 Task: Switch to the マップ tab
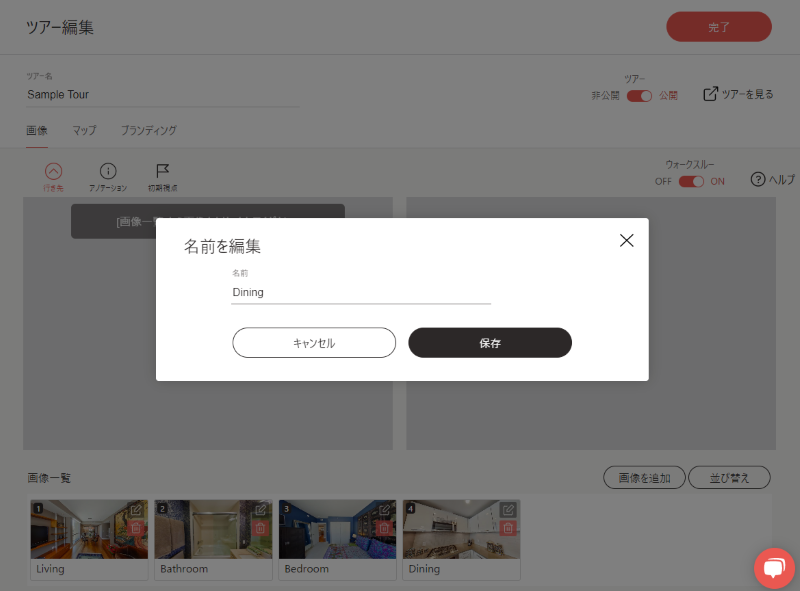point(84,131)
